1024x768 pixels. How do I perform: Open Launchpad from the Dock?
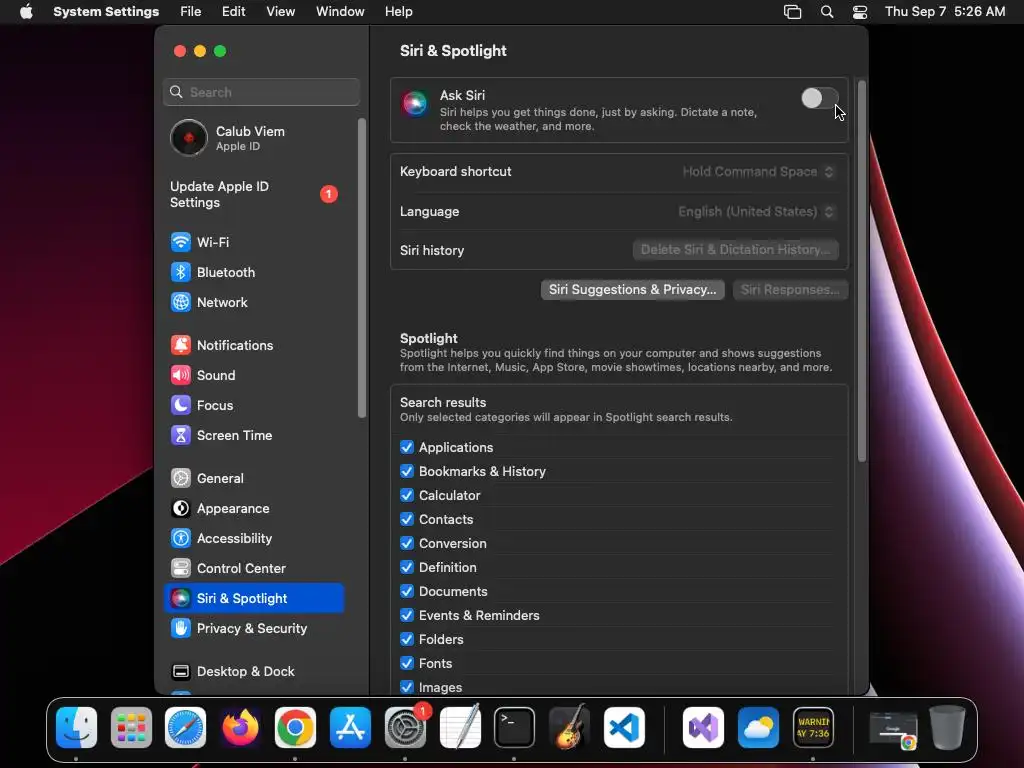click(x=131, y=728)
